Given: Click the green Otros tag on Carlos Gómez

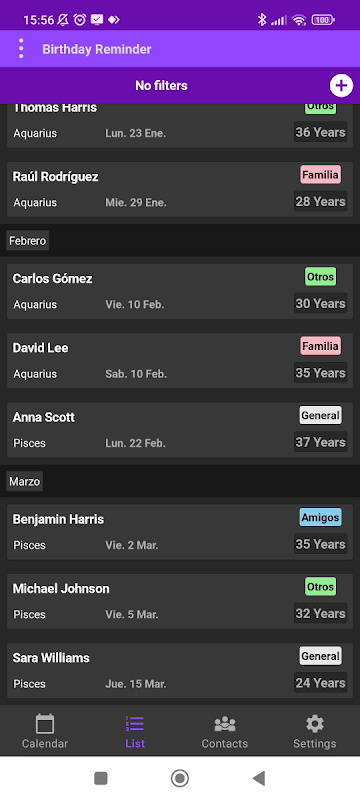Looking at the screenshot, I should [320, 277].
